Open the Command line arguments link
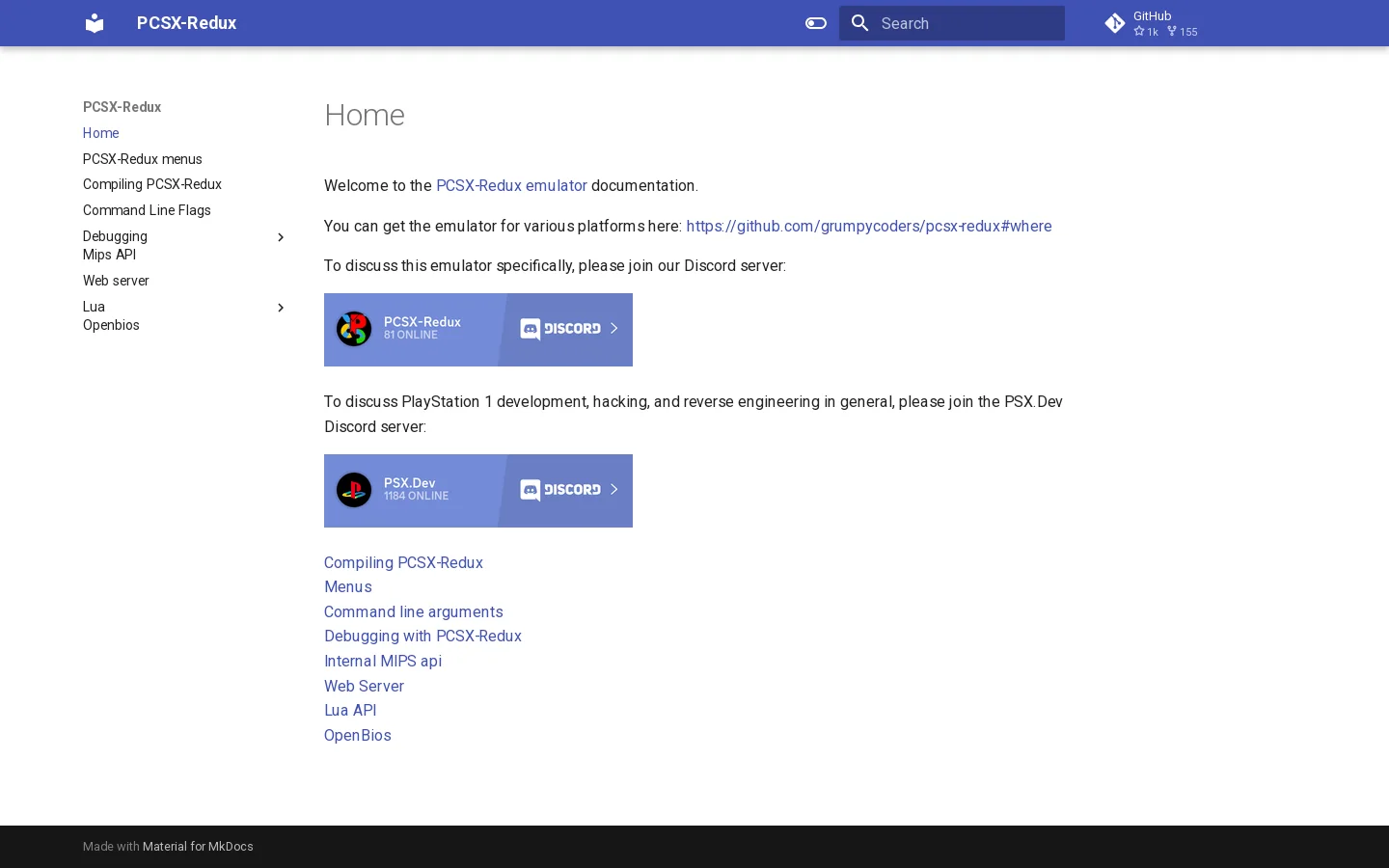This screenshot has height=868, width=1389. point(414,611)
